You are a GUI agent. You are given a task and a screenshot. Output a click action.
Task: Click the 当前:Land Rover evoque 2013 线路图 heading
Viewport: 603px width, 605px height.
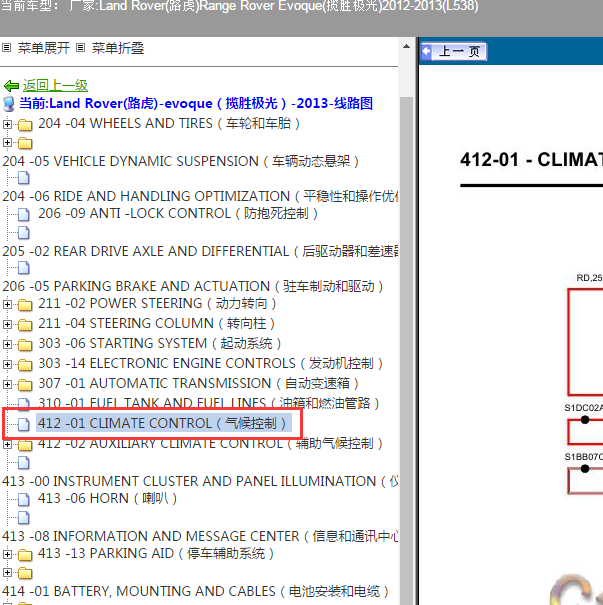196,103
